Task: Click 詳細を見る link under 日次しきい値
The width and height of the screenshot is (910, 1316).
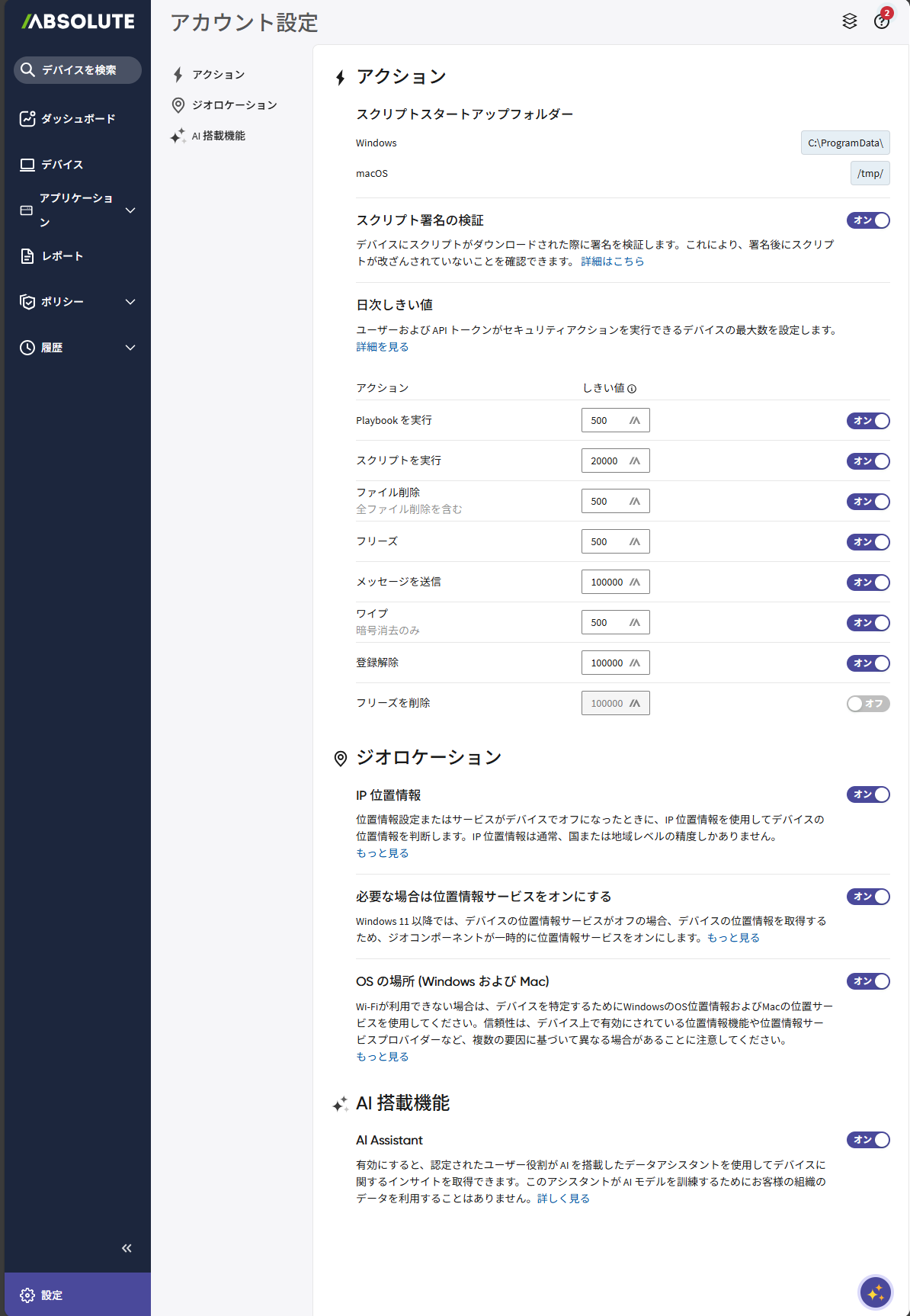Action: [382, 347]
